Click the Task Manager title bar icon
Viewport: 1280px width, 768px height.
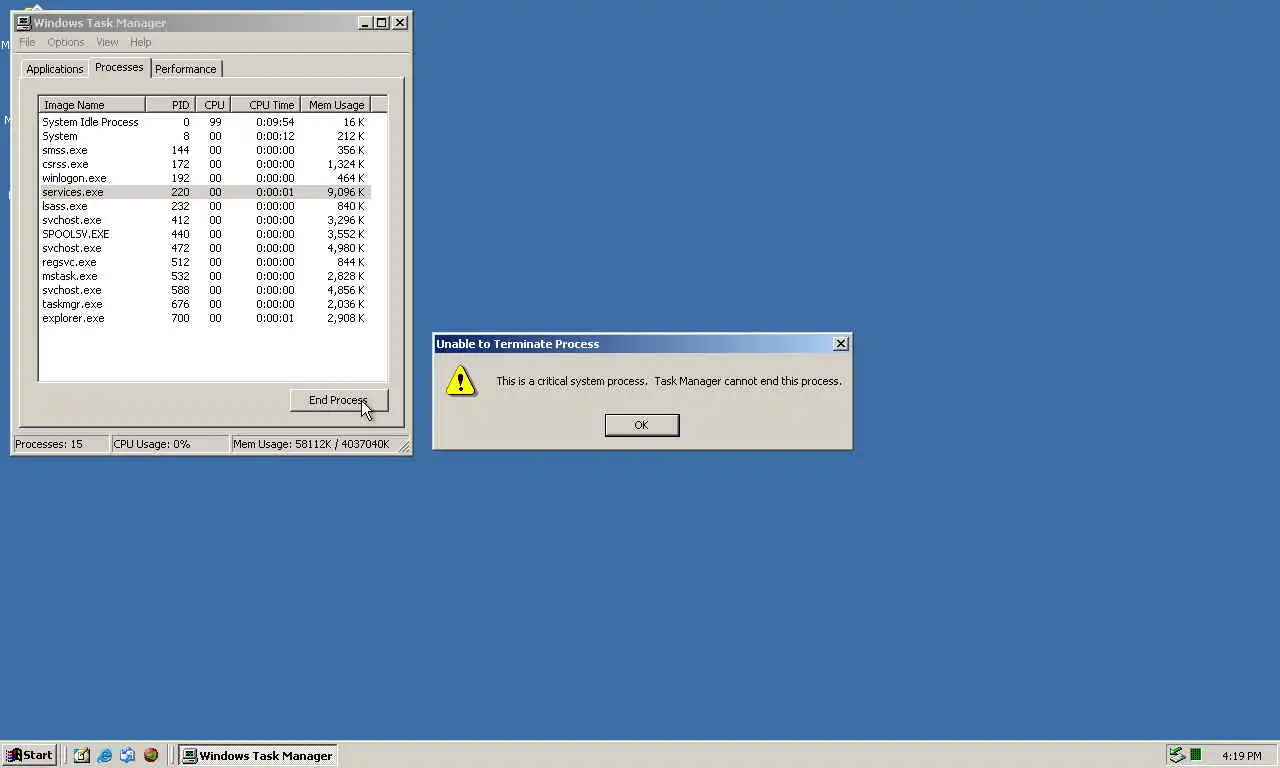pos(23,22)
